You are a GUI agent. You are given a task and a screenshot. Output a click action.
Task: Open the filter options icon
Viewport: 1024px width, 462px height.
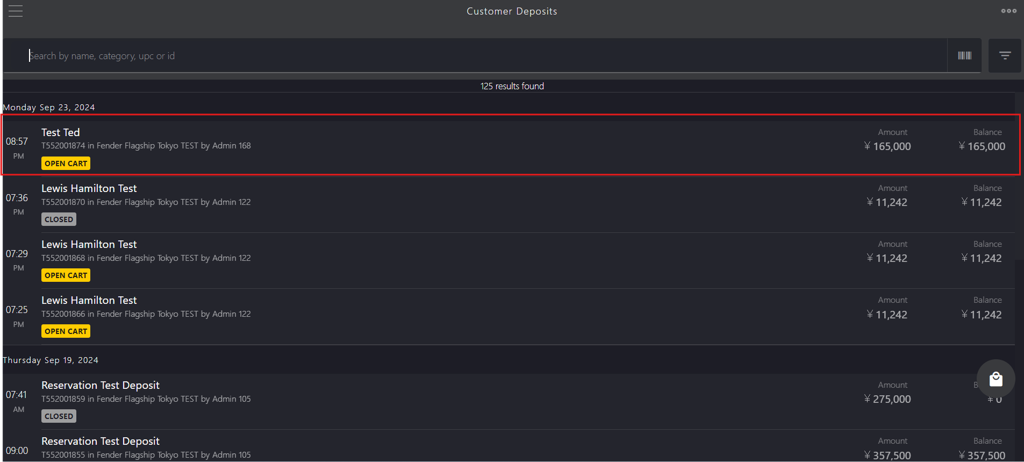1005,56
